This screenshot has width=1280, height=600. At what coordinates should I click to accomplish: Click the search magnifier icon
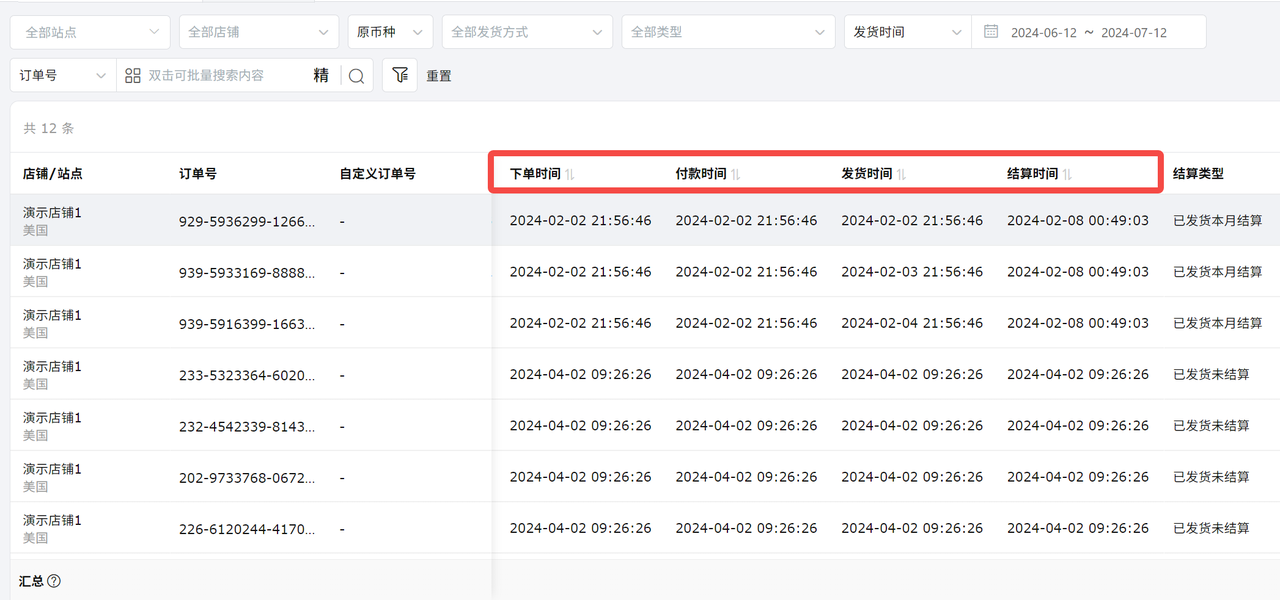click(356, 76)
